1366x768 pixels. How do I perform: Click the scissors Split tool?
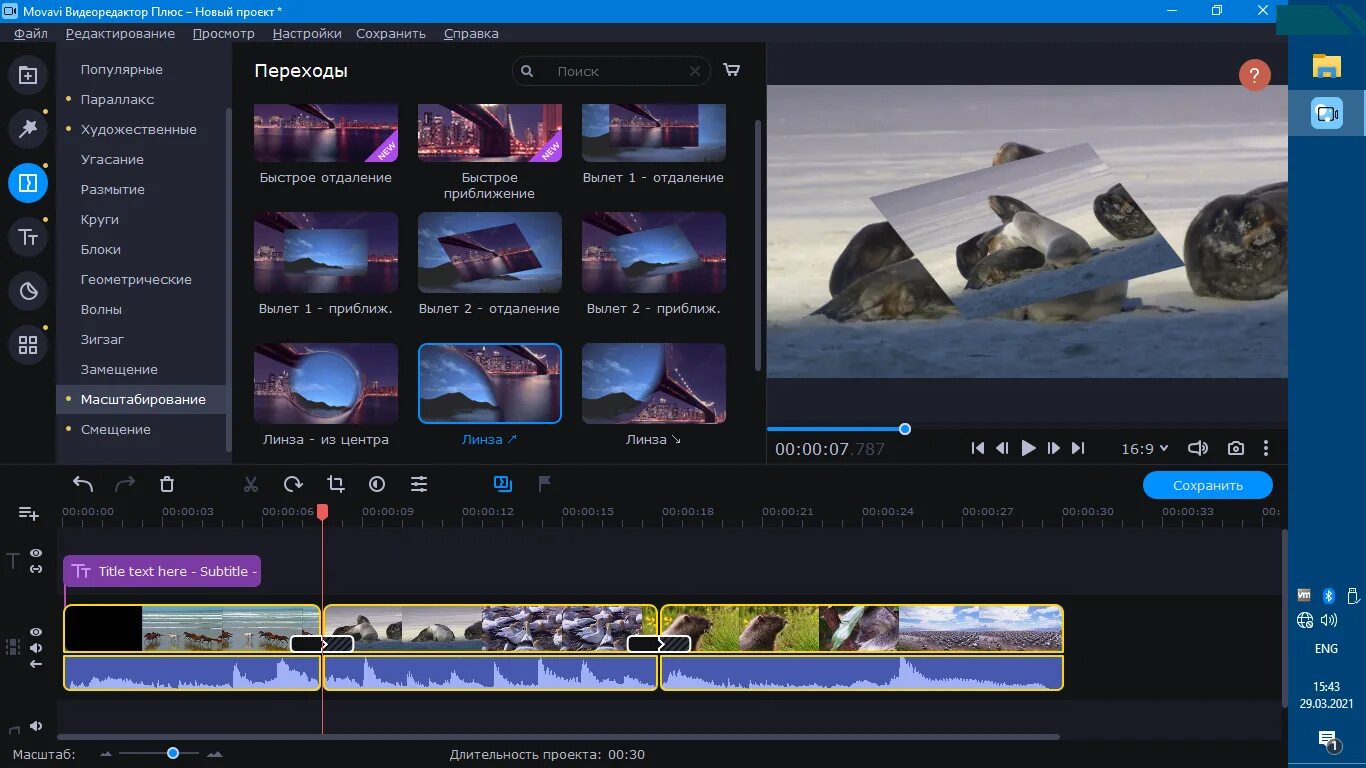(251, 484)
